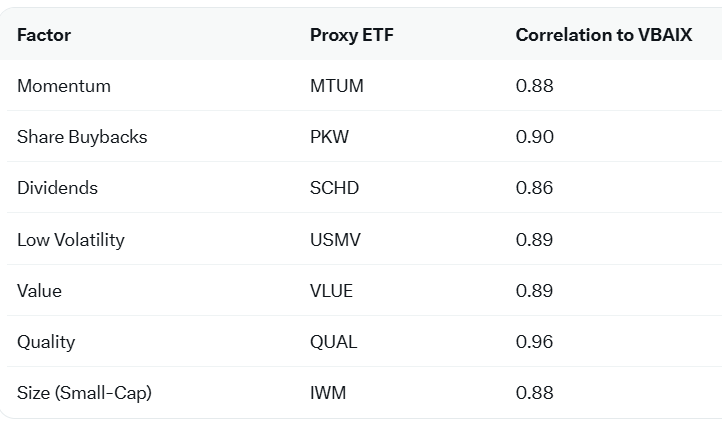Click the Share Buybacks row label
The height and width of the screenshot is (427, 722).
(82, 137)
